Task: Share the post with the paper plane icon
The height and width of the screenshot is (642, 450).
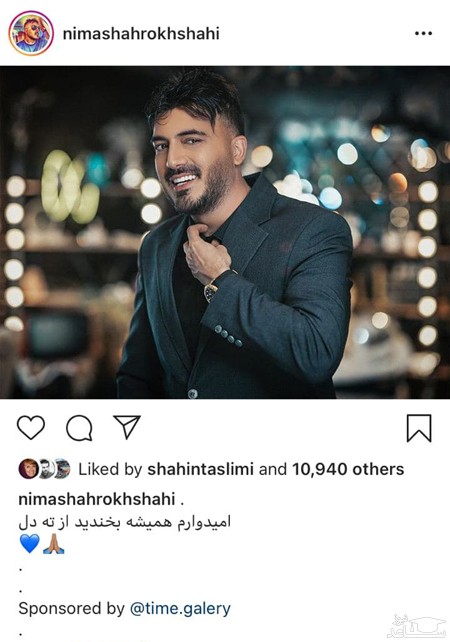Action: tap(127, 427)
